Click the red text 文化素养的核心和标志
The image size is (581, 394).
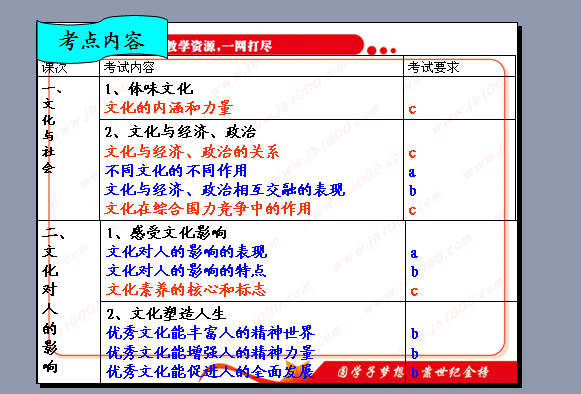click(186, 290)
